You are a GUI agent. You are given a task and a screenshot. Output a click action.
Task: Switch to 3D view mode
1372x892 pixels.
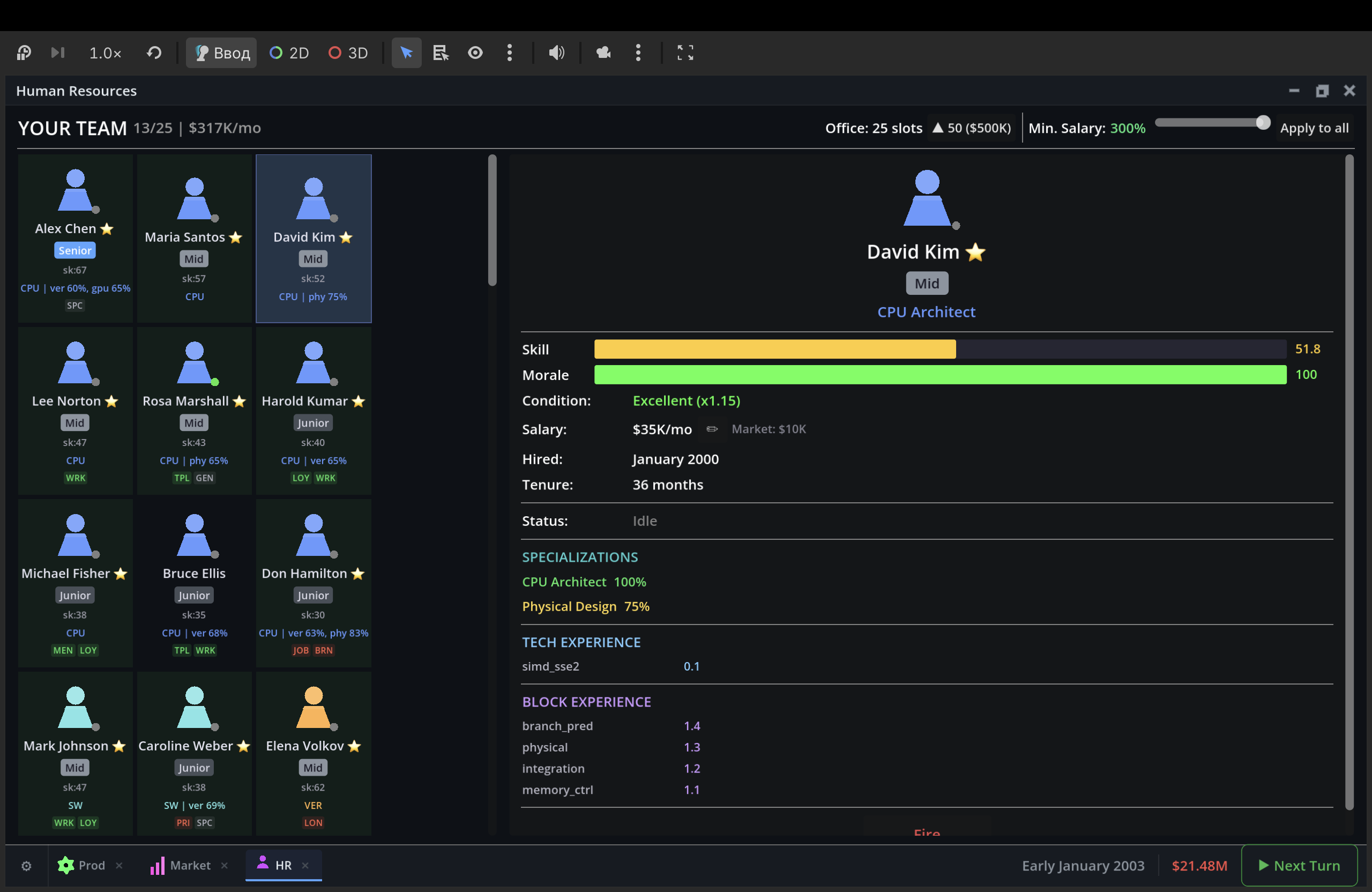tap(348, 53)
